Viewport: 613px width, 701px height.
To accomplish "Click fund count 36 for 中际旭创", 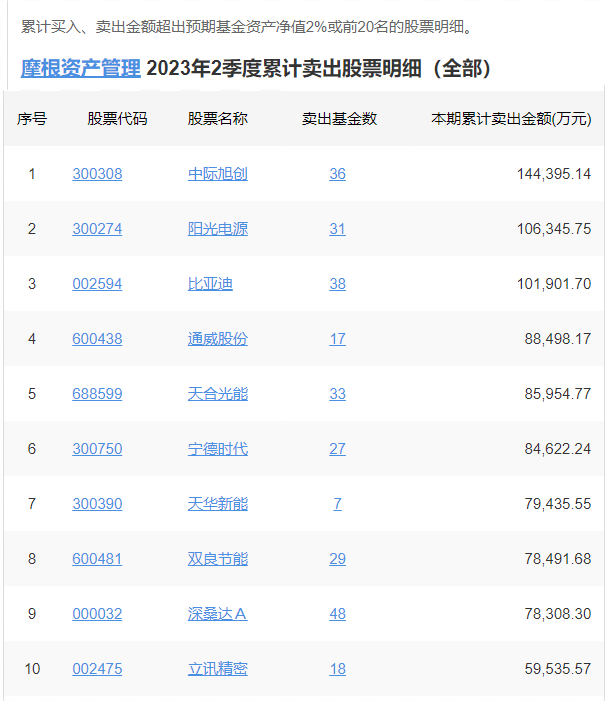I will [337, 174].
